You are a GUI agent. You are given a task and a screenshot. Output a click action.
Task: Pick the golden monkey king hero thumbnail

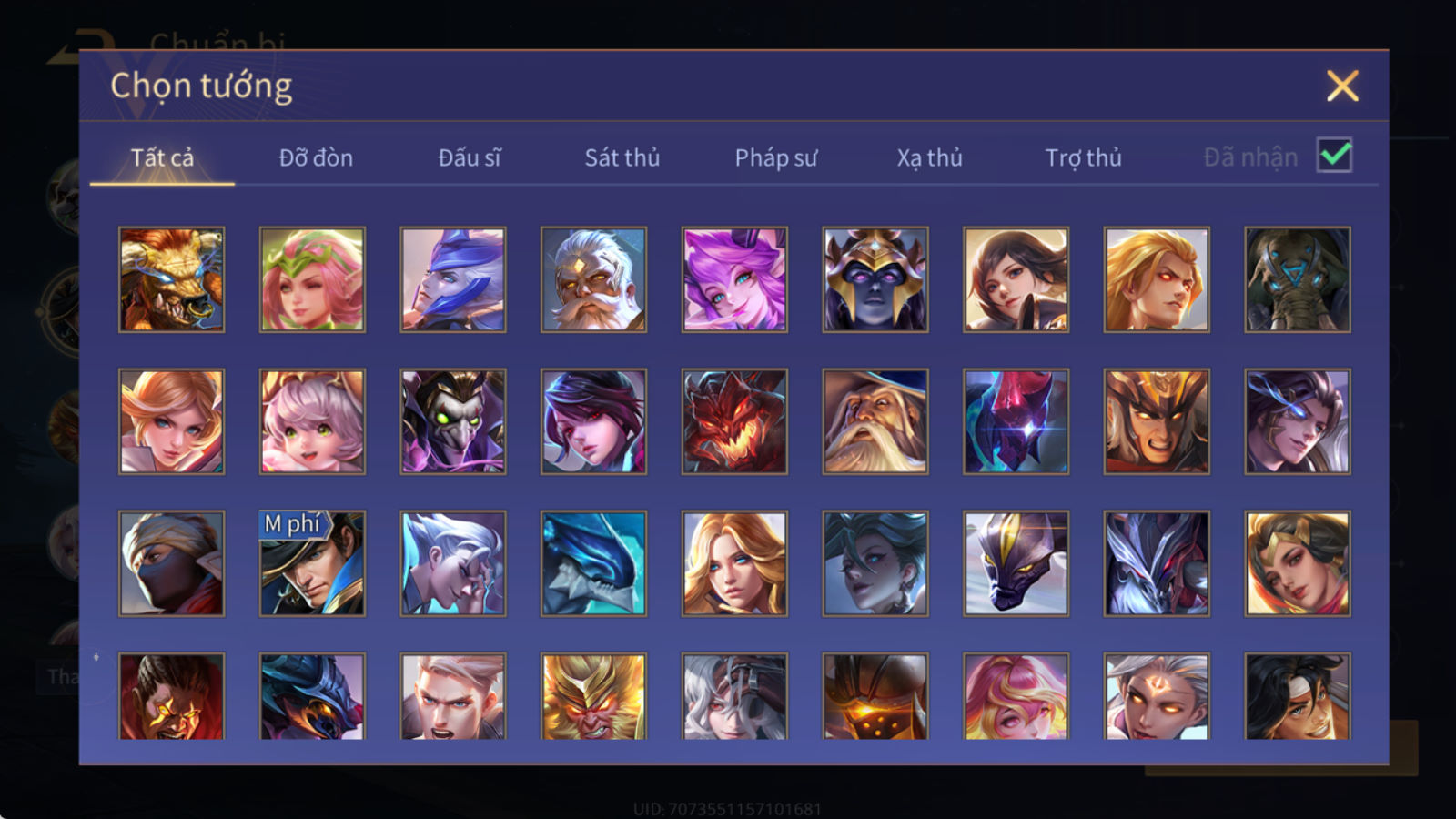[593, 696]
